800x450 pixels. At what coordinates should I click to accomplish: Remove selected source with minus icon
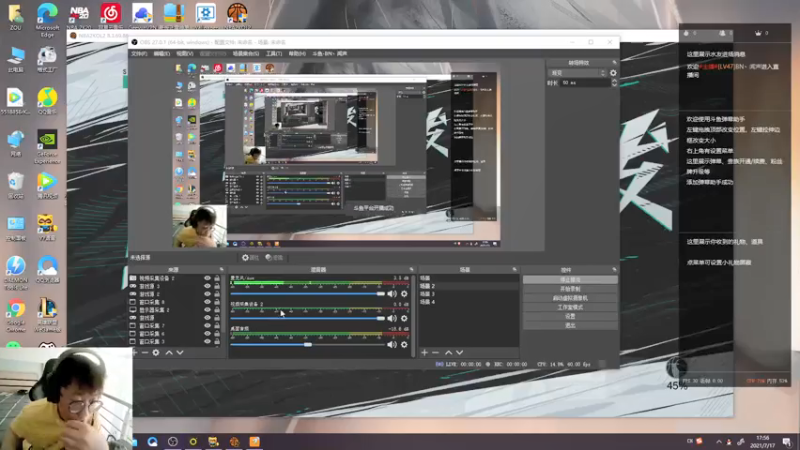145,353
